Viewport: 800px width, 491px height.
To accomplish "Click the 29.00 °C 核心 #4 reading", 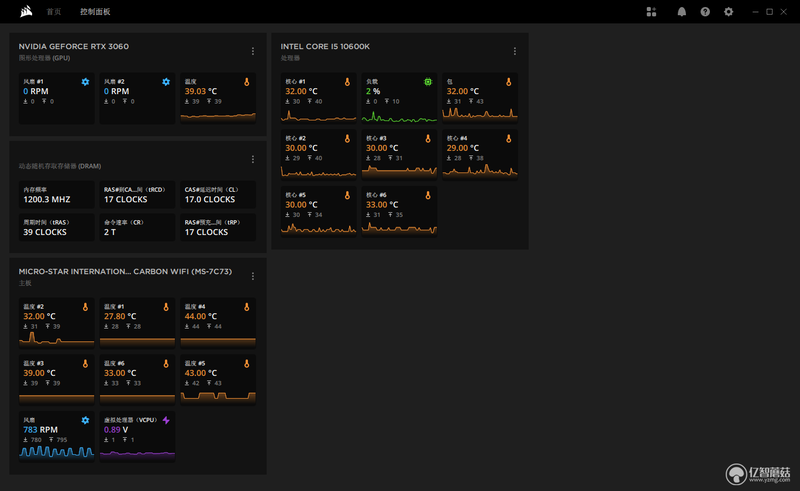I will (x=463, y=148).
